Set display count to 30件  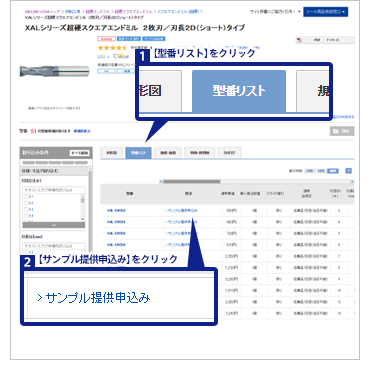pos(310,171)
